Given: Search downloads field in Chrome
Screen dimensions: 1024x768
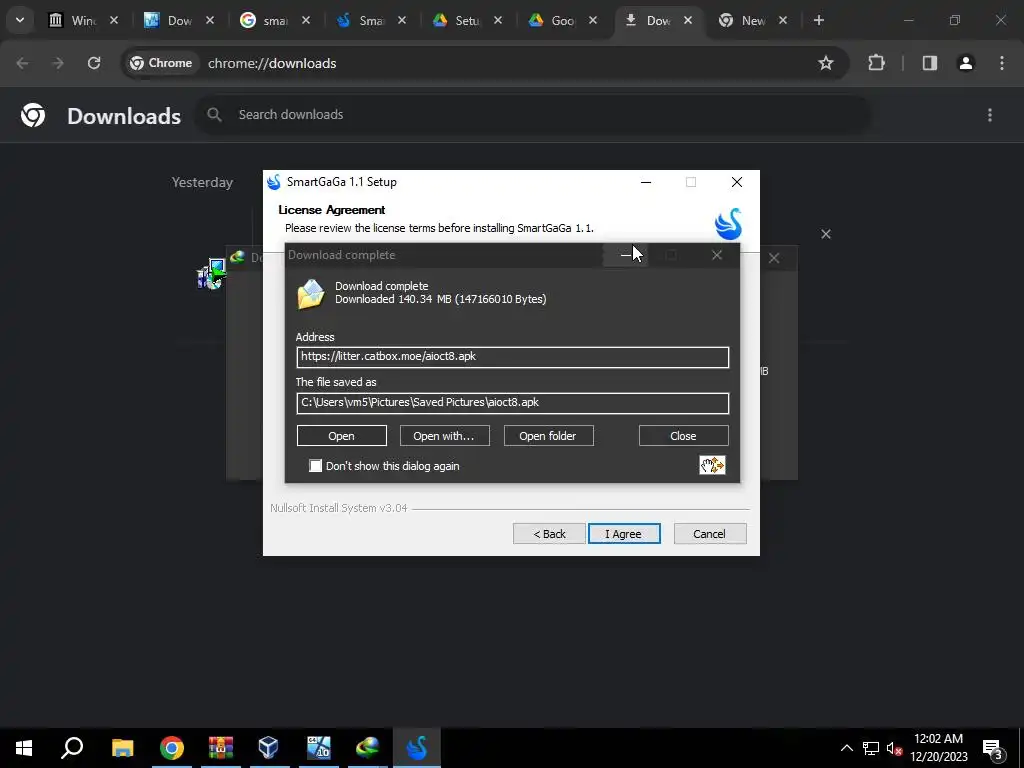Looking at the screenshot, I should pyautogui.click(x=533, y=115).
